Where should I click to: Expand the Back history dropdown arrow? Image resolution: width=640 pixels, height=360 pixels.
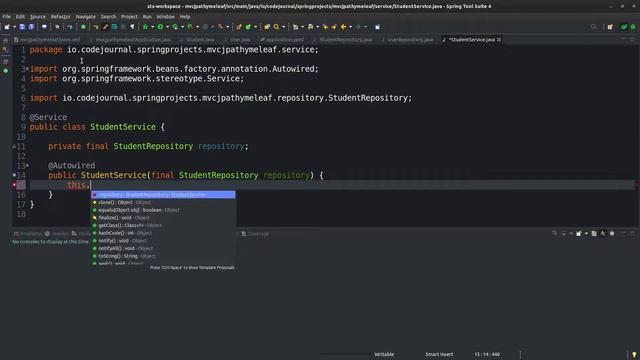[x=350, y=27]
